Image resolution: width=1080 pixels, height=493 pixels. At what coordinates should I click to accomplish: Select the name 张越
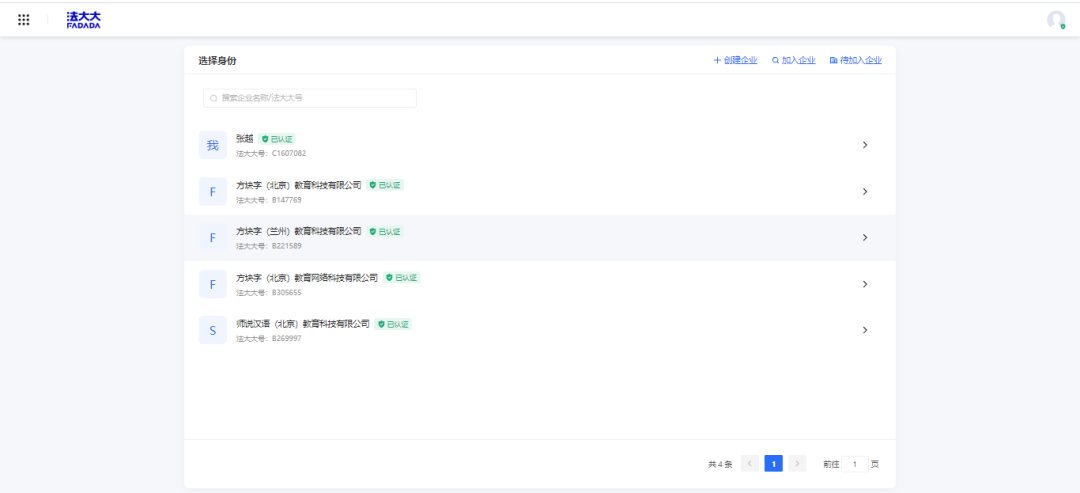pos(245,139)
